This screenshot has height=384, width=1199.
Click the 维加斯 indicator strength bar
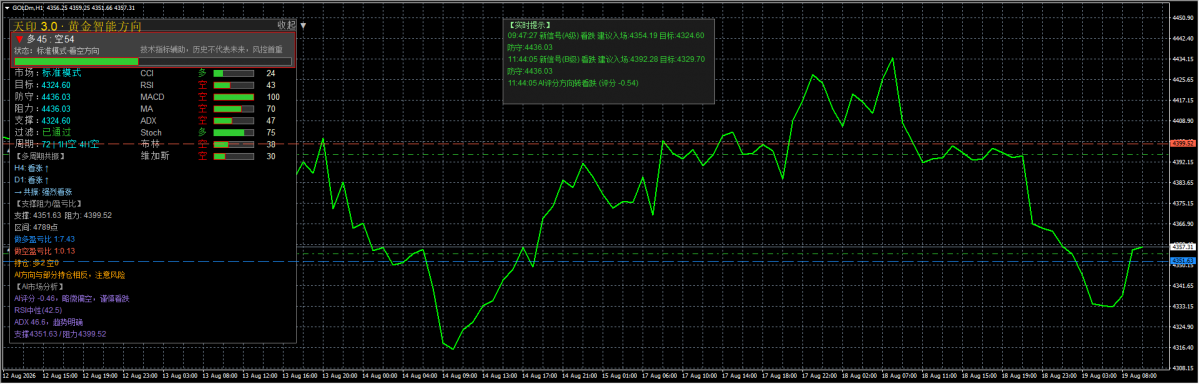point(233,157)
